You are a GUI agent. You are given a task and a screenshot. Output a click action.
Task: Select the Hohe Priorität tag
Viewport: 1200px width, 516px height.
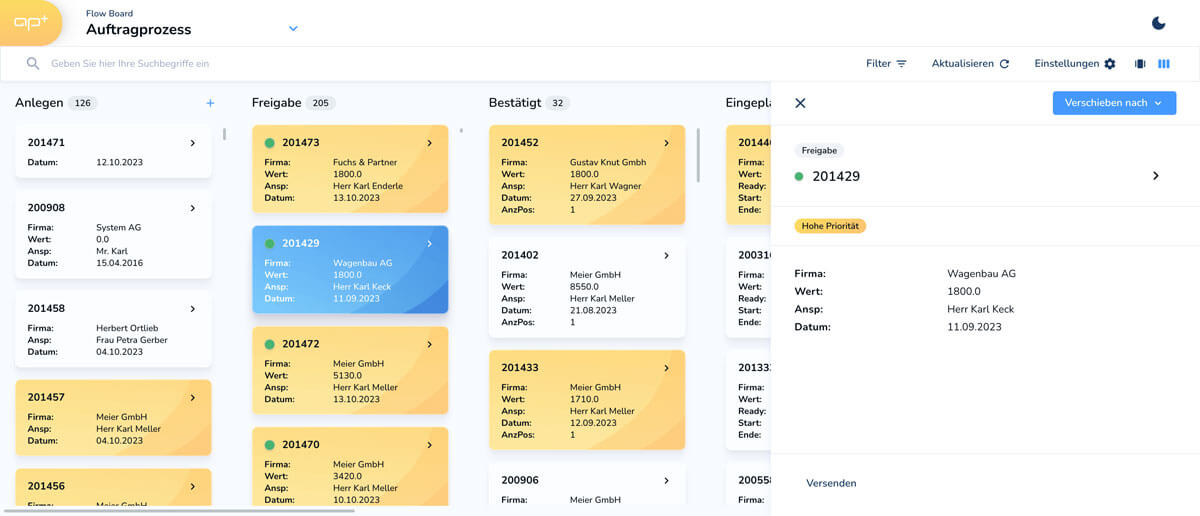(x=830, y=226)
